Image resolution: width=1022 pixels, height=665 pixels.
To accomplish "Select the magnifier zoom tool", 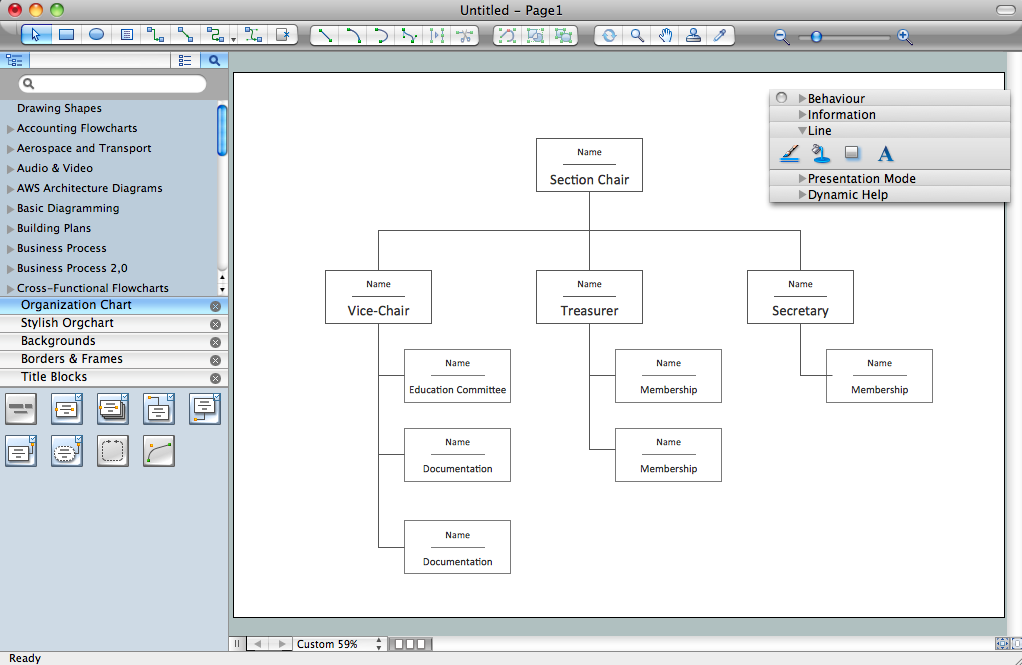I will pos(637,35).
